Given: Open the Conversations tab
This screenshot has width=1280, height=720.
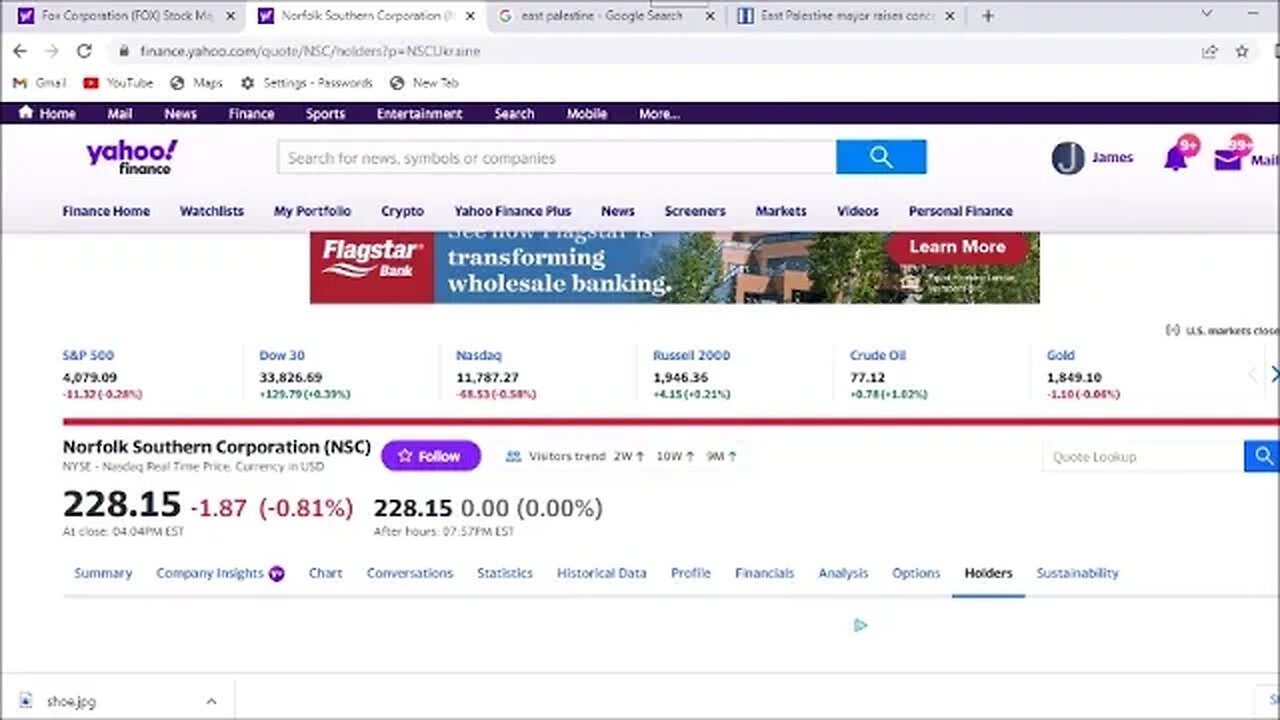Looking at the screenshot, I should (410, 573).
